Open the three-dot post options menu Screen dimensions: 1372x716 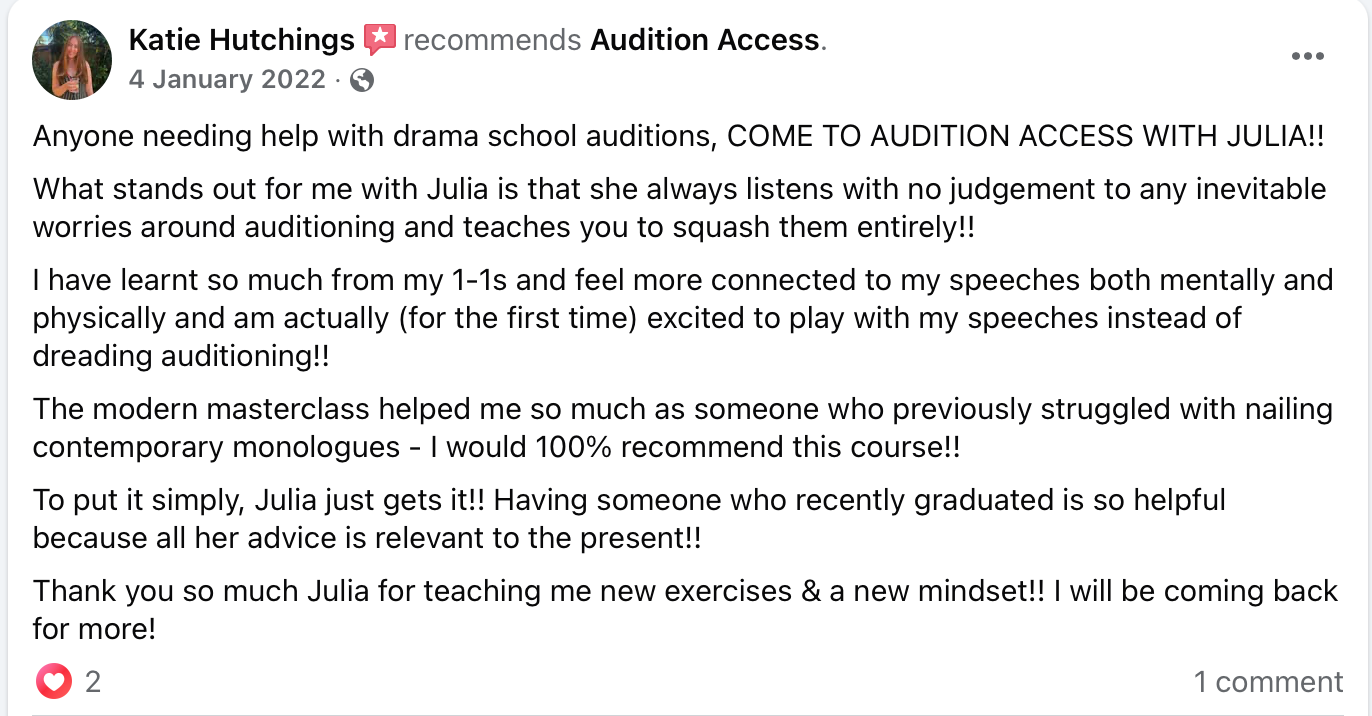pyautogui.click(x=1307, y=57)
